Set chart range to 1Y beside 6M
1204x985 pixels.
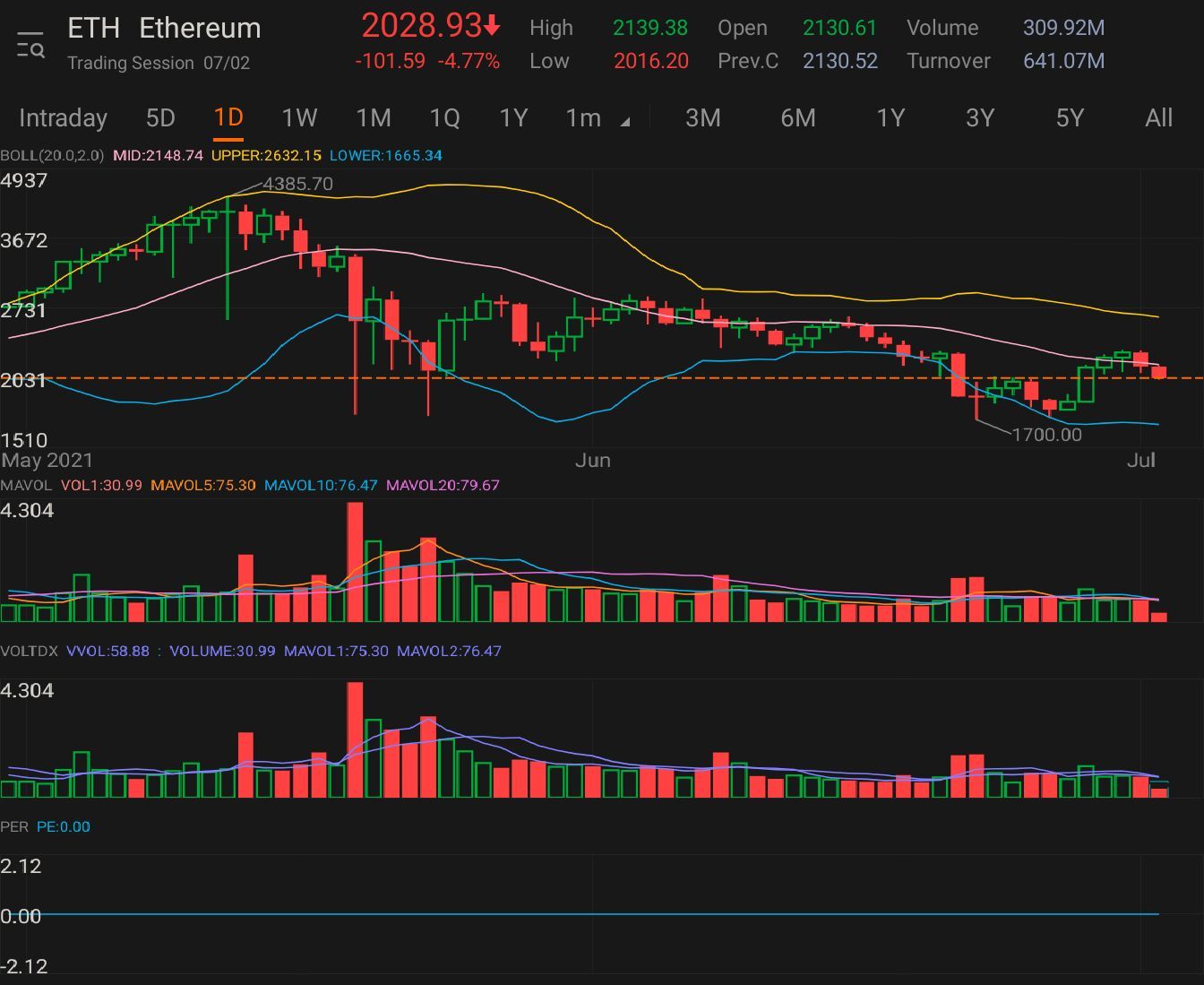click(890, 118)
